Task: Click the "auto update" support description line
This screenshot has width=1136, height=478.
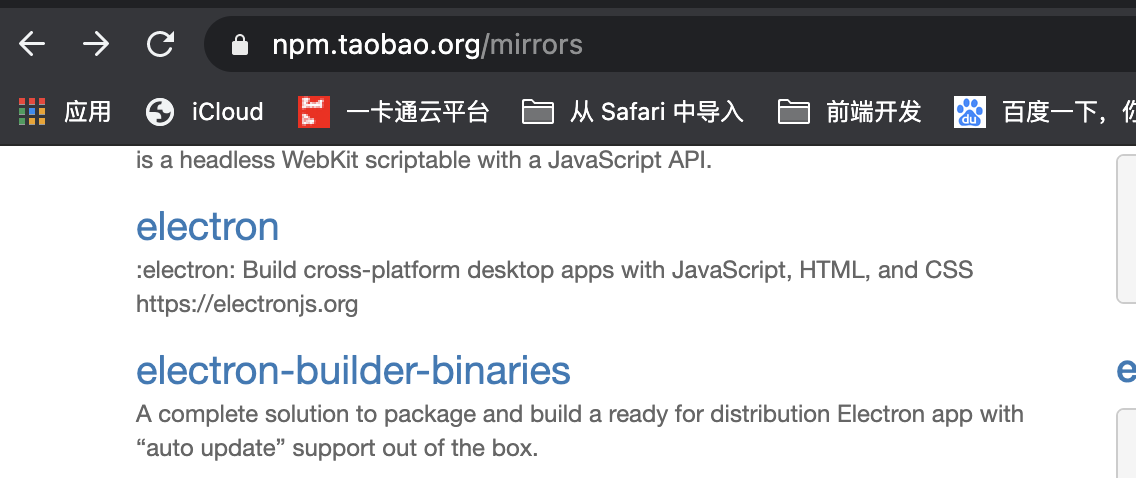Action: point(337,448)
